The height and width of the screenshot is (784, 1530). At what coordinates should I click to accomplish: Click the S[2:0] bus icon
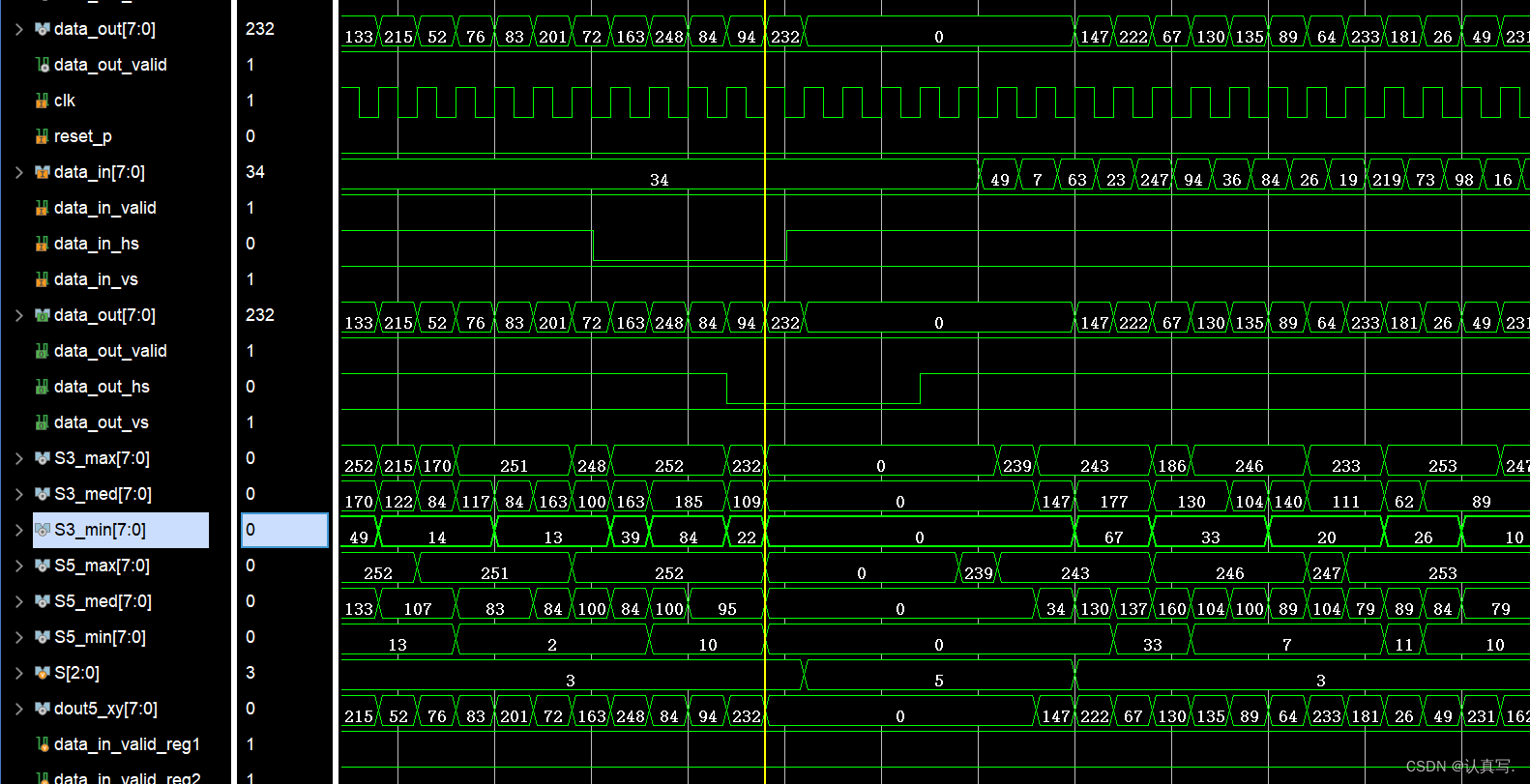click(42, 673)
